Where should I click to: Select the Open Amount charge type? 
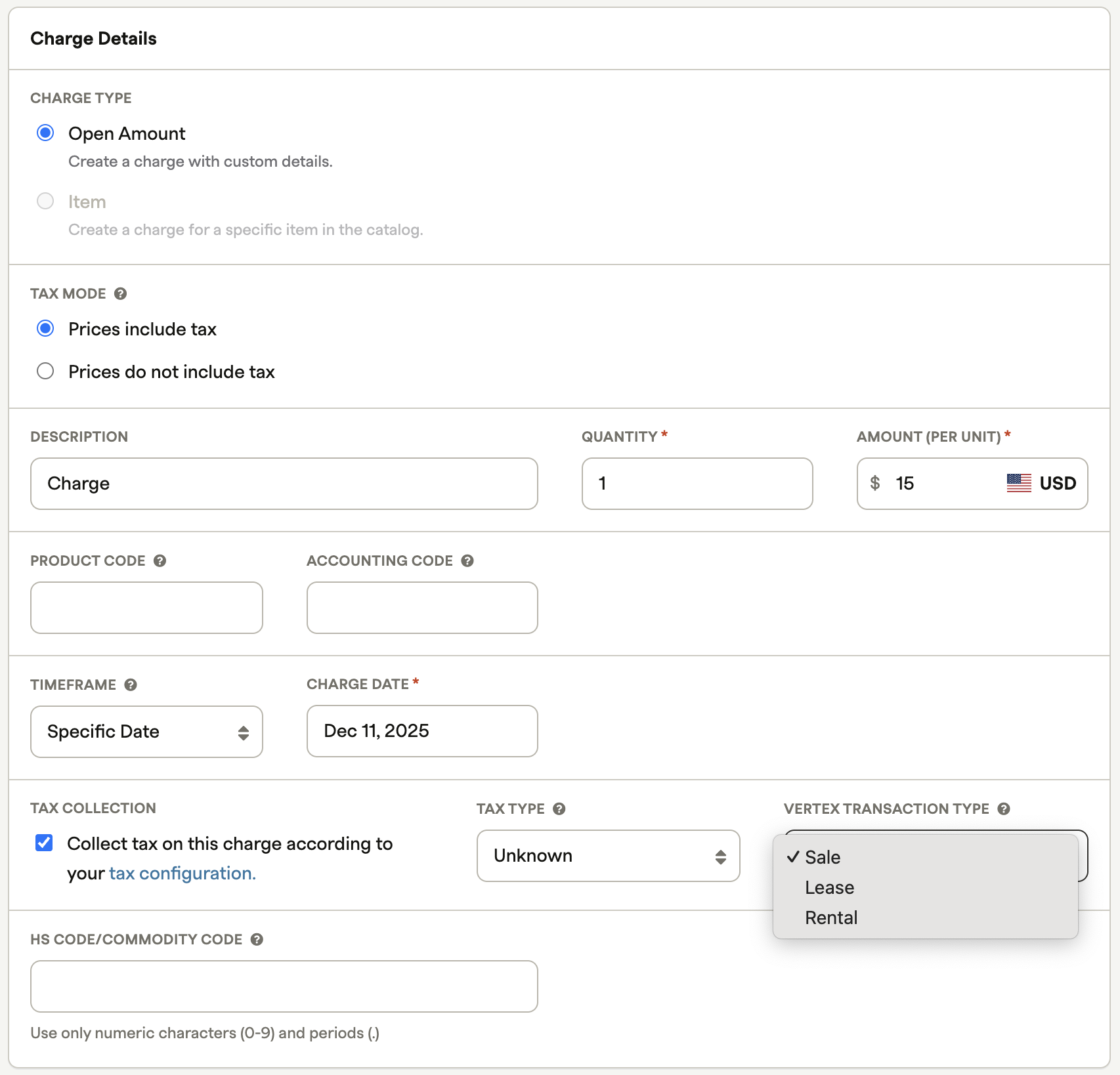tap(45, 133)
